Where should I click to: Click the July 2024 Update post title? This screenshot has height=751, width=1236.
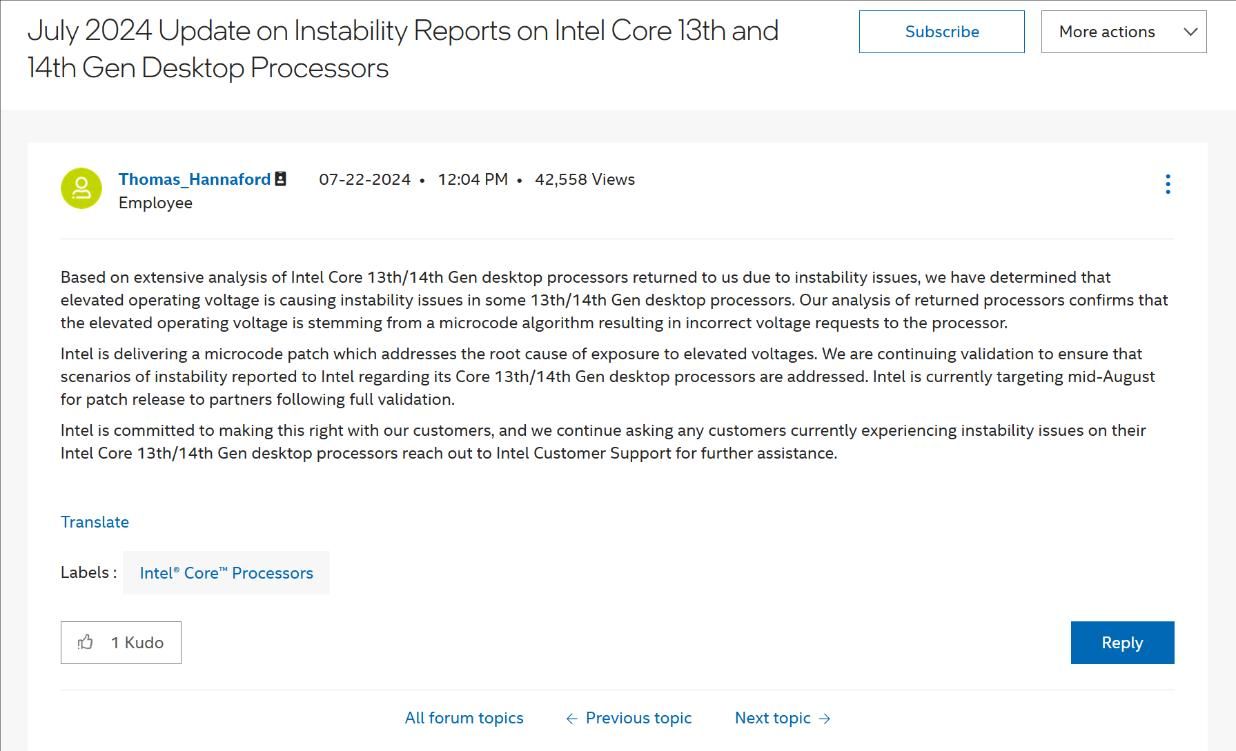(403, 49)
